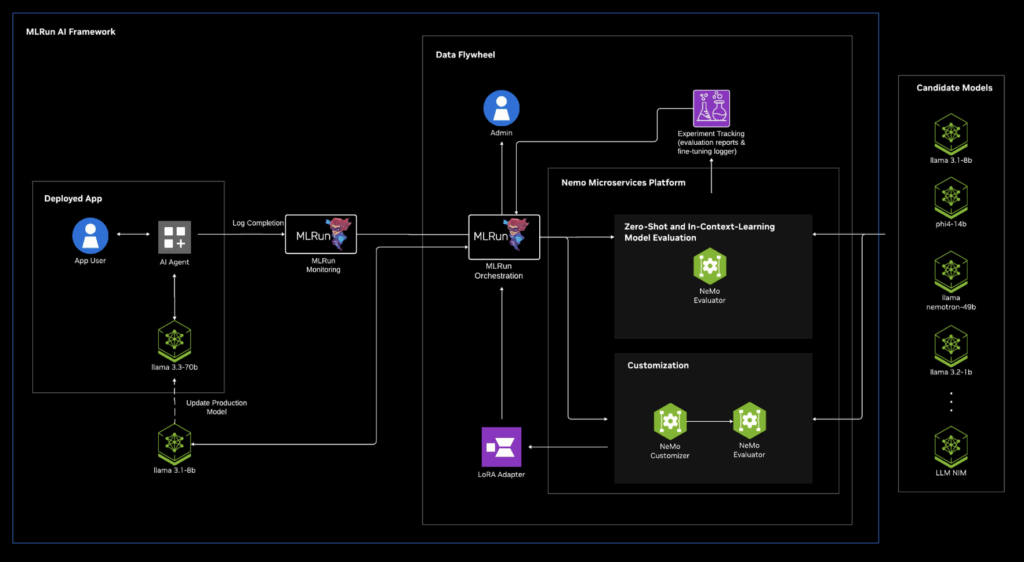Click the Admin caption text
The height and width of the screenshot is (562, 1024).
click(502, 133)
